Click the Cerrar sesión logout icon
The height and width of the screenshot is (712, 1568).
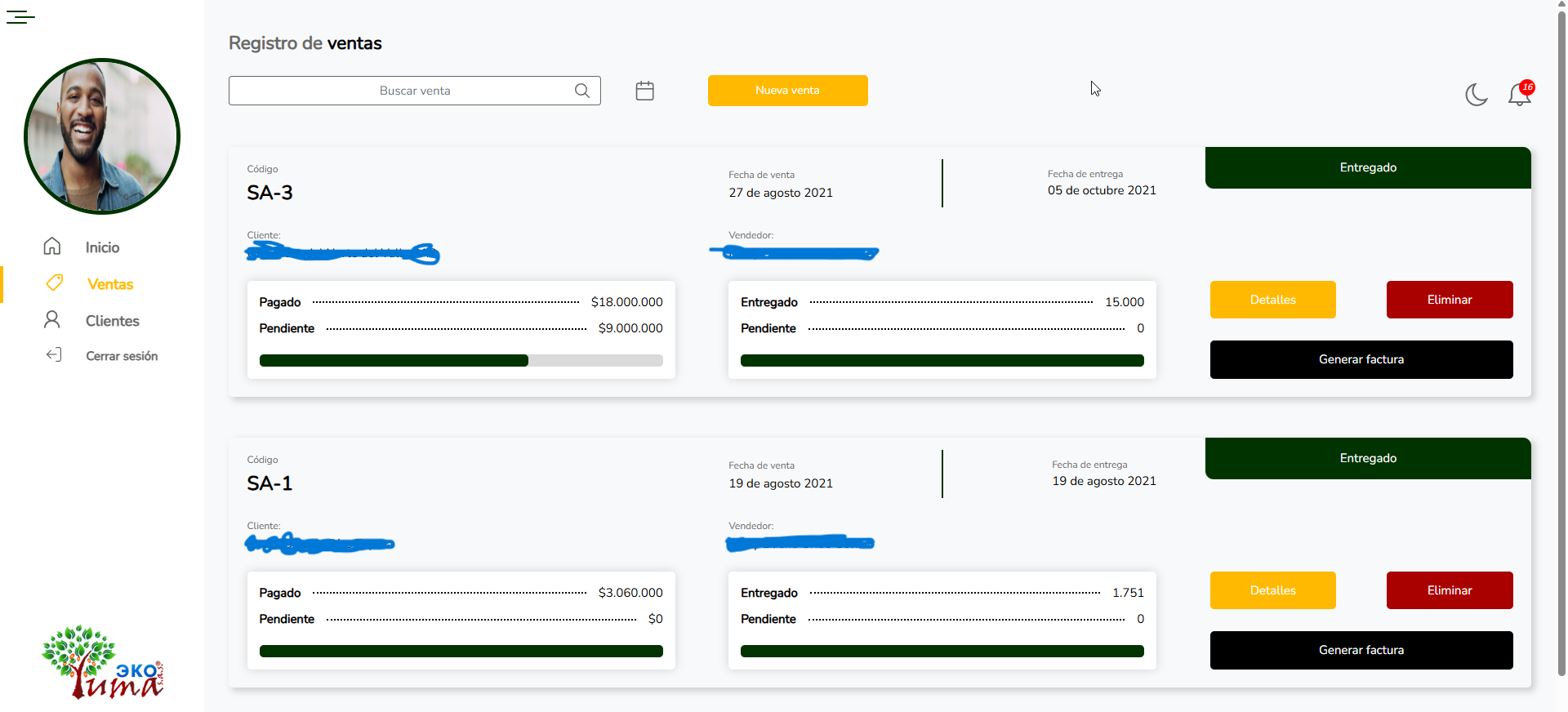(54, 355)
